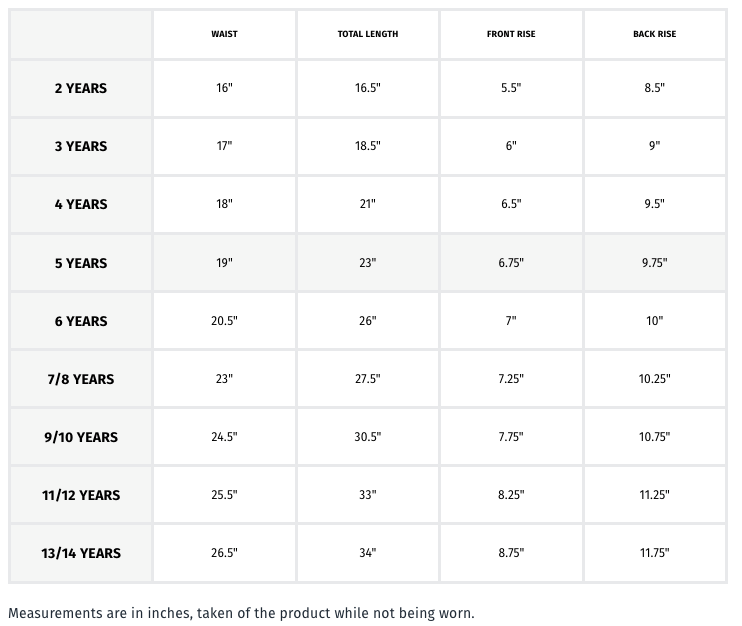
Task: Click the TOTAL LENGTH column header
Action: [368, 34]
